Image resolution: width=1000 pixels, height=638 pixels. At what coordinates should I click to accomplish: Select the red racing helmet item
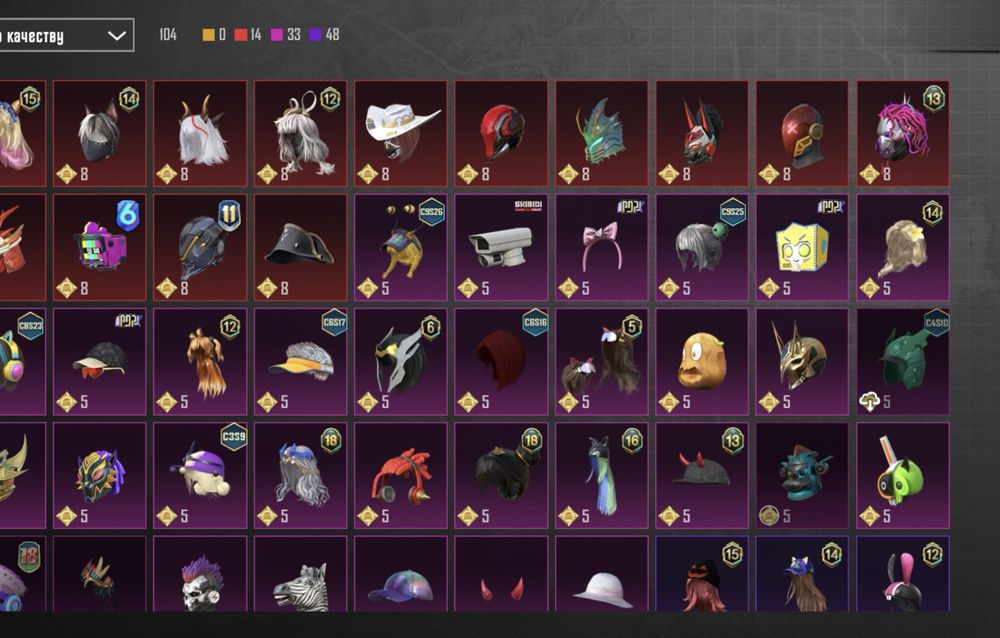tap(501, 133)
